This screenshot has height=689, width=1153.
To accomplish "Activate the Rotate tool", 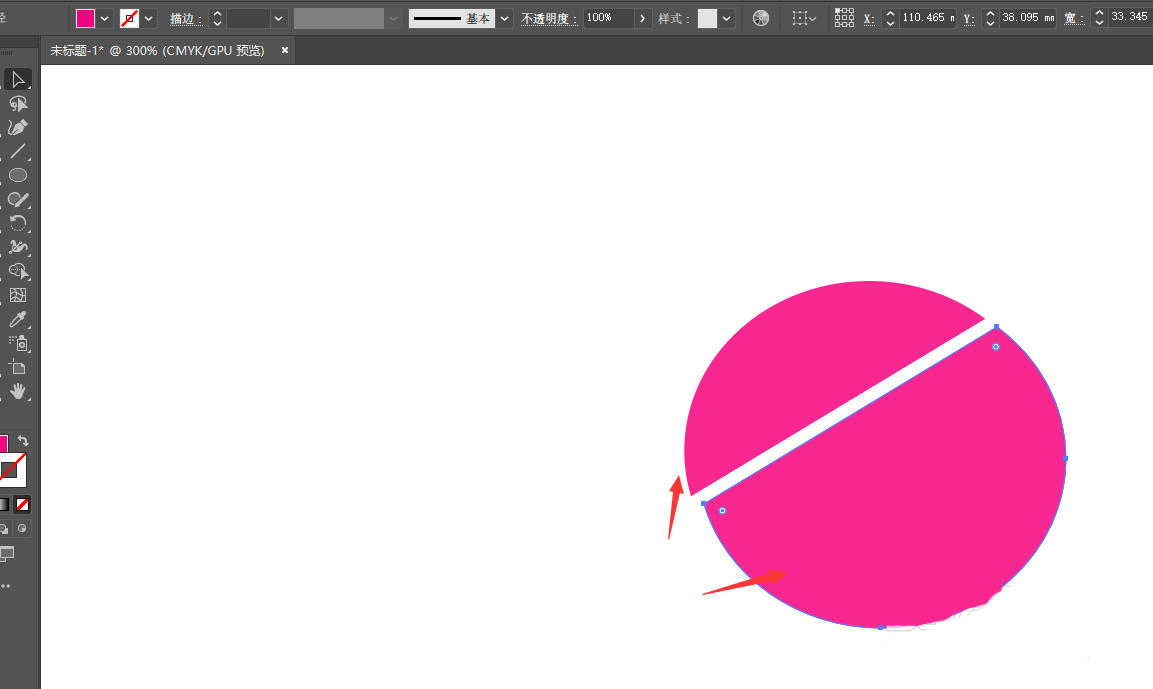I will pos(18,223).
